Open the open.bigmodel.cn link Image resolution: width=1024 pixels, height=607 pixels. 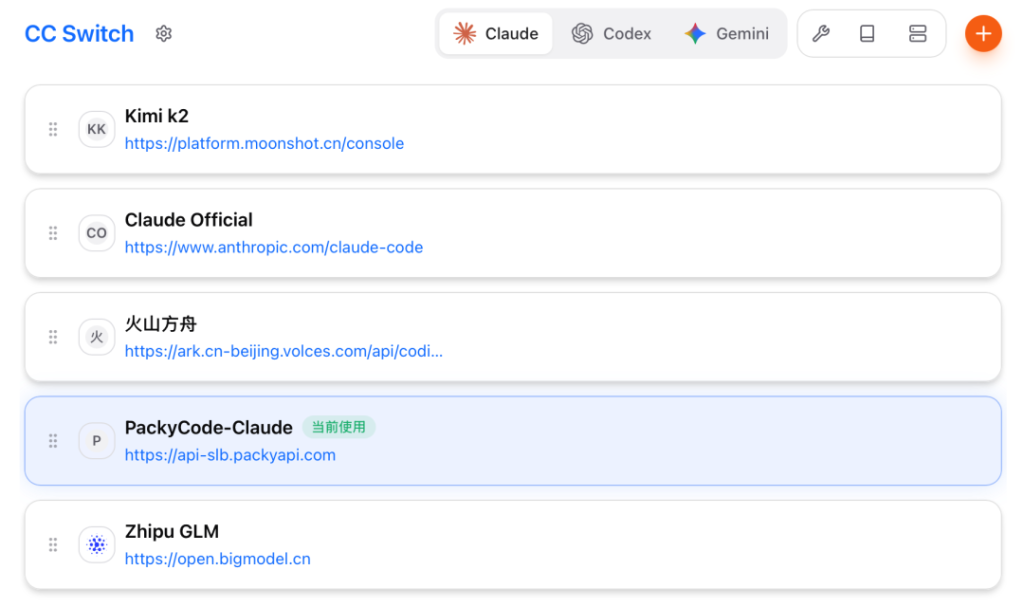click(217, 559)
